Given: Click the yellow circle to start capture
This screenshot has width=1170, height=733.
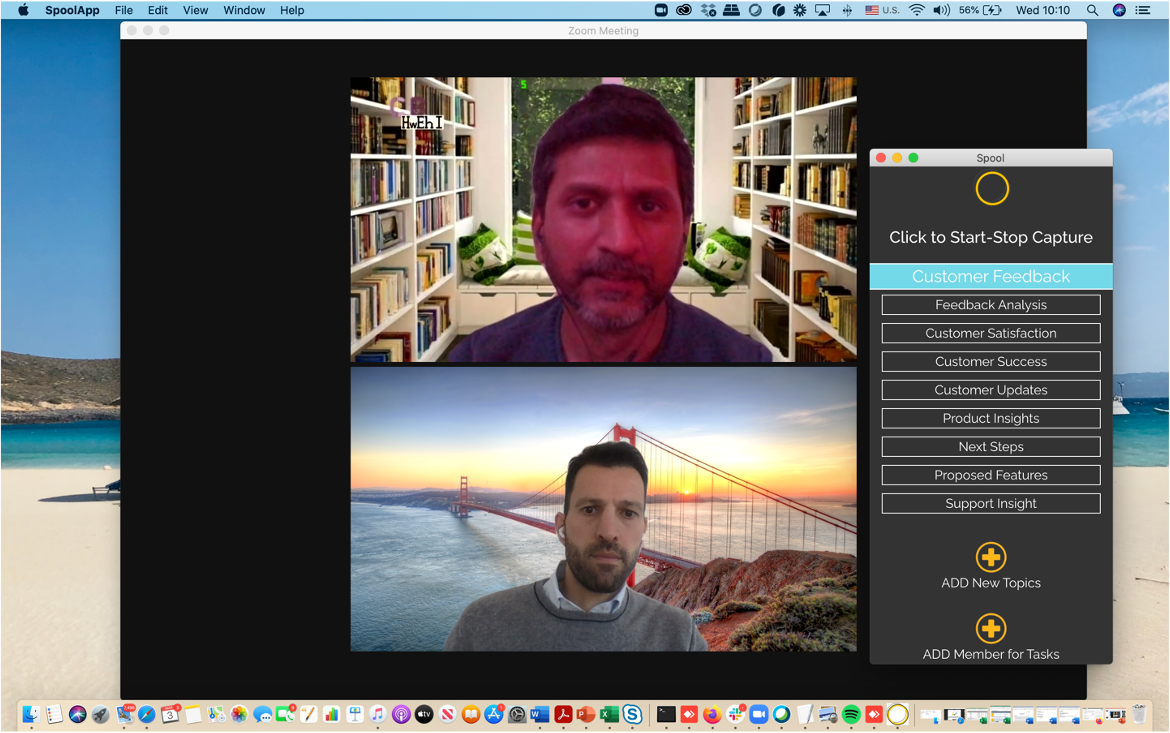Looking at the screenshot, I should coord(992,188).
